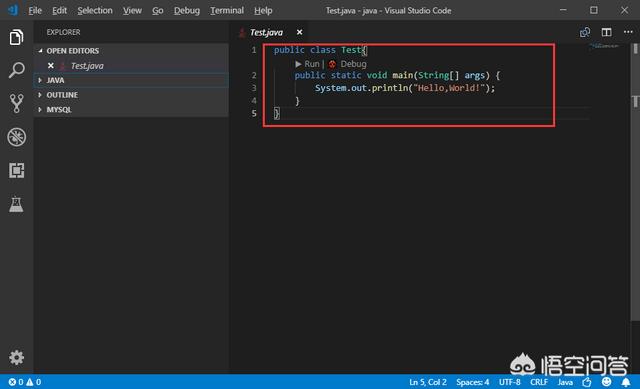Click the code minimap preview
The height and width of the screenshot is (389, 640).
(604, 46)
